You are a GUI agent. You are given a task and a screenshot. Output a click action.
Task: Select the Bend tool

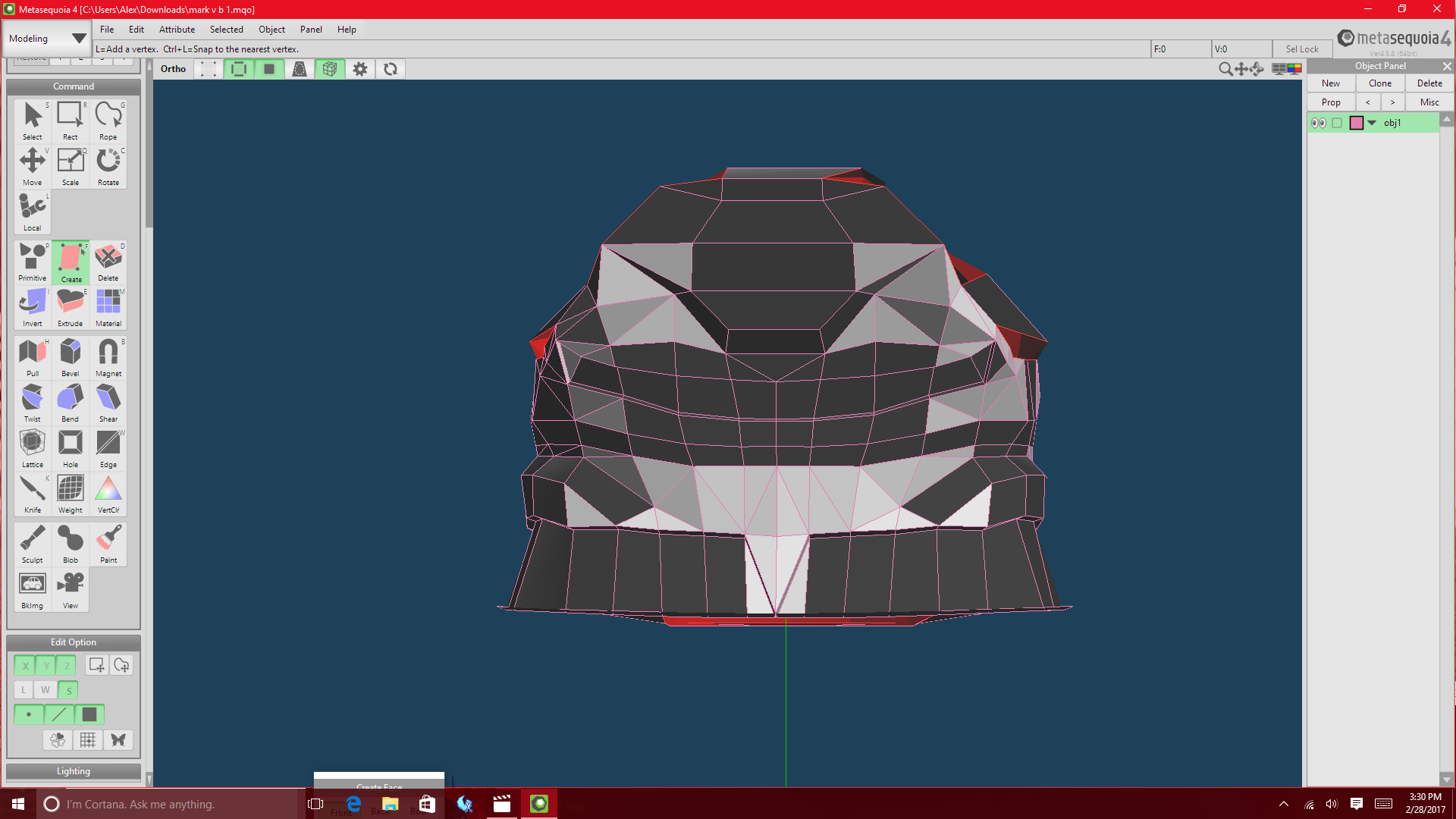pos(71,403)
